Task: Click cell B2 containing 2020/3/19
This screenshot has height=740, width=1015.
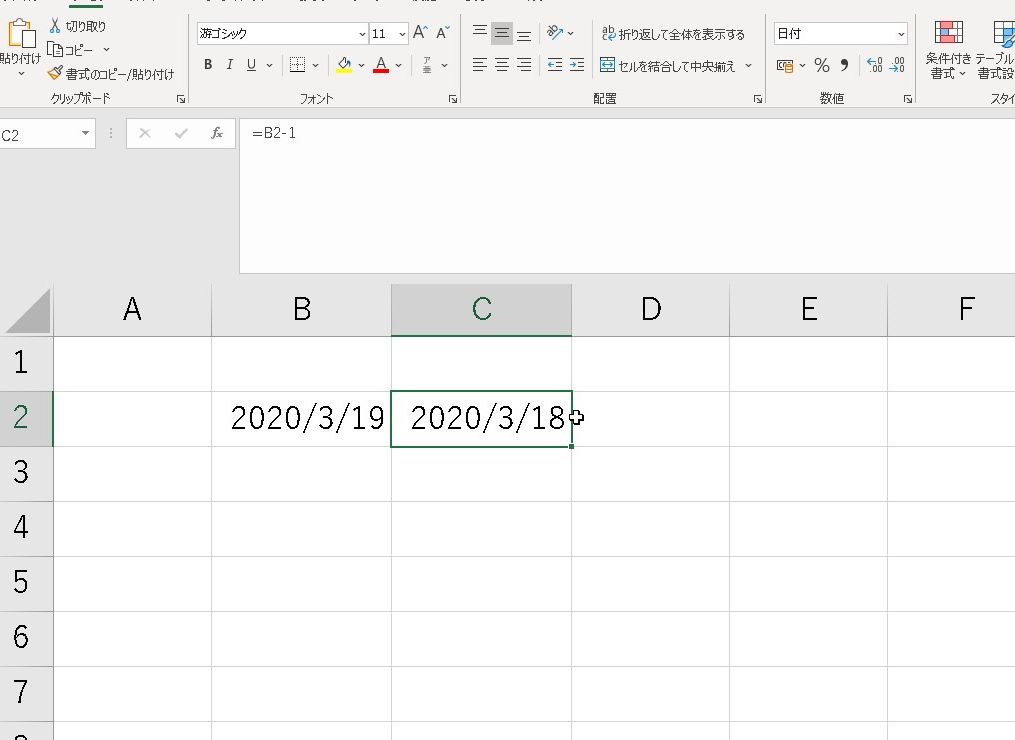Action: [301, 418]
